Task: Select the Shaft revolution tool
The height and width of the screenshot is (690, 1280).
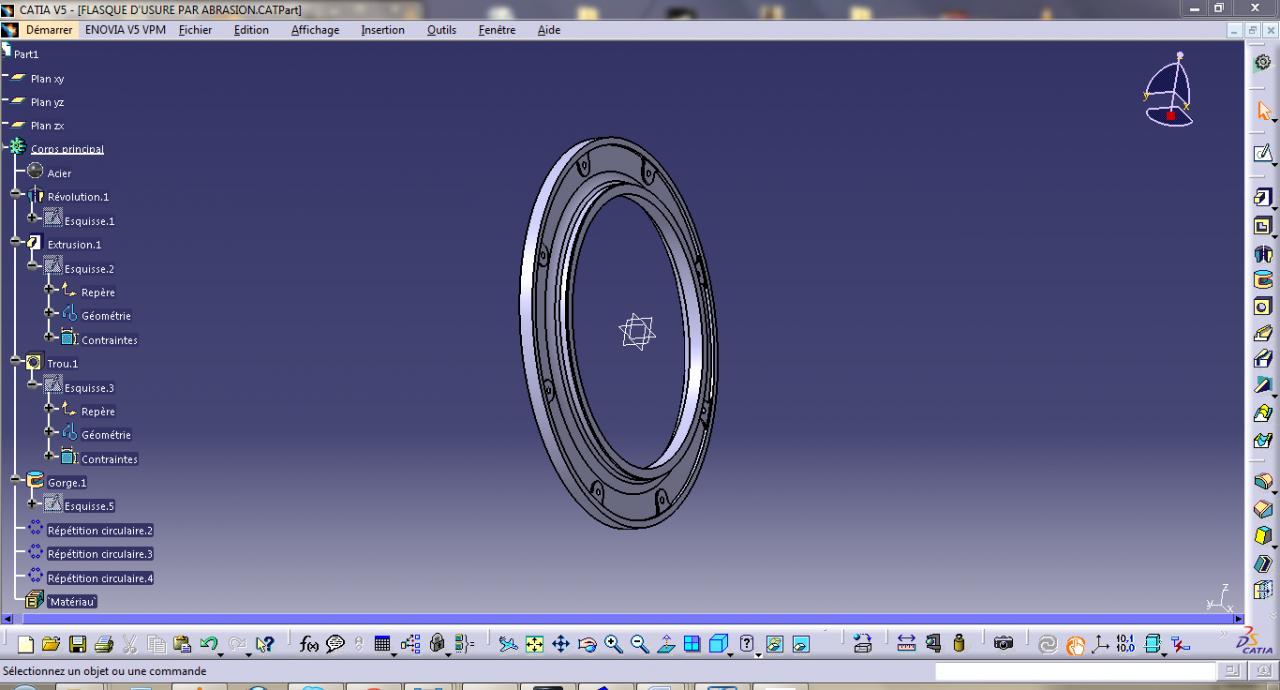Action: [1263, 254]
